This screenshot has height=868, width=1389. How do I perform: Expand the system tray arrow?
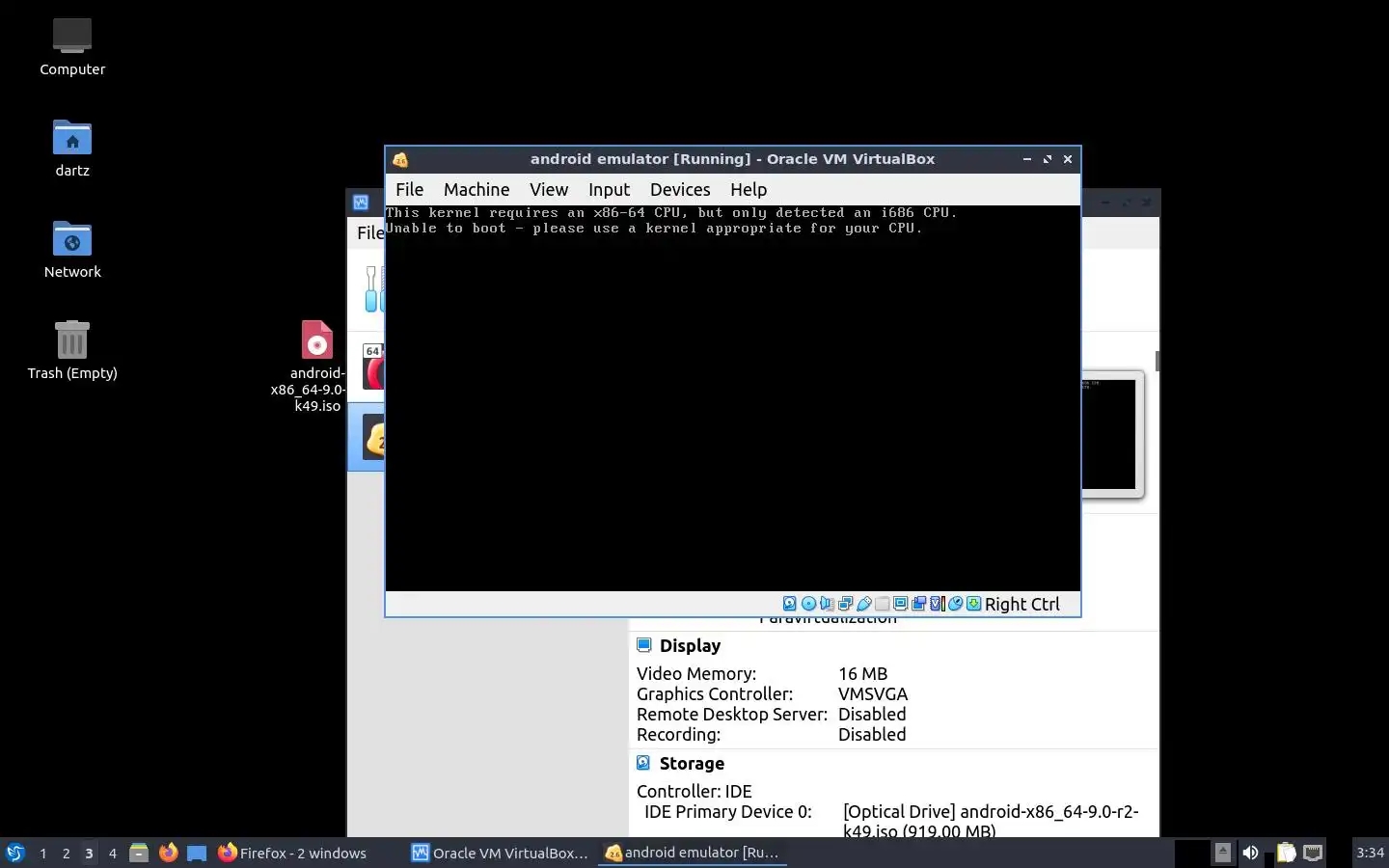point(1222,852)
